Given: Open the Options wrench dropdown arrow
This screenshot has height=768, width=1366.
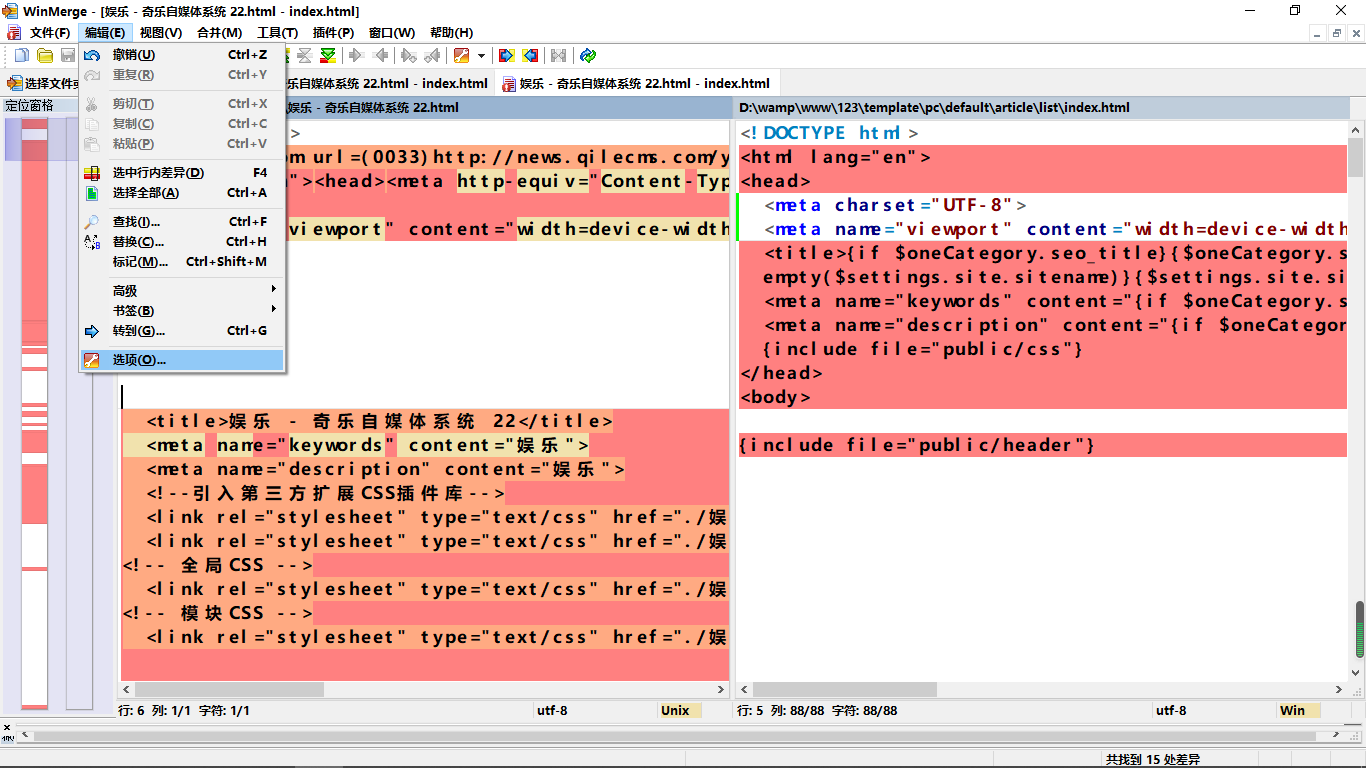Looking at the screenshot, I should click(x=481, y=55).
